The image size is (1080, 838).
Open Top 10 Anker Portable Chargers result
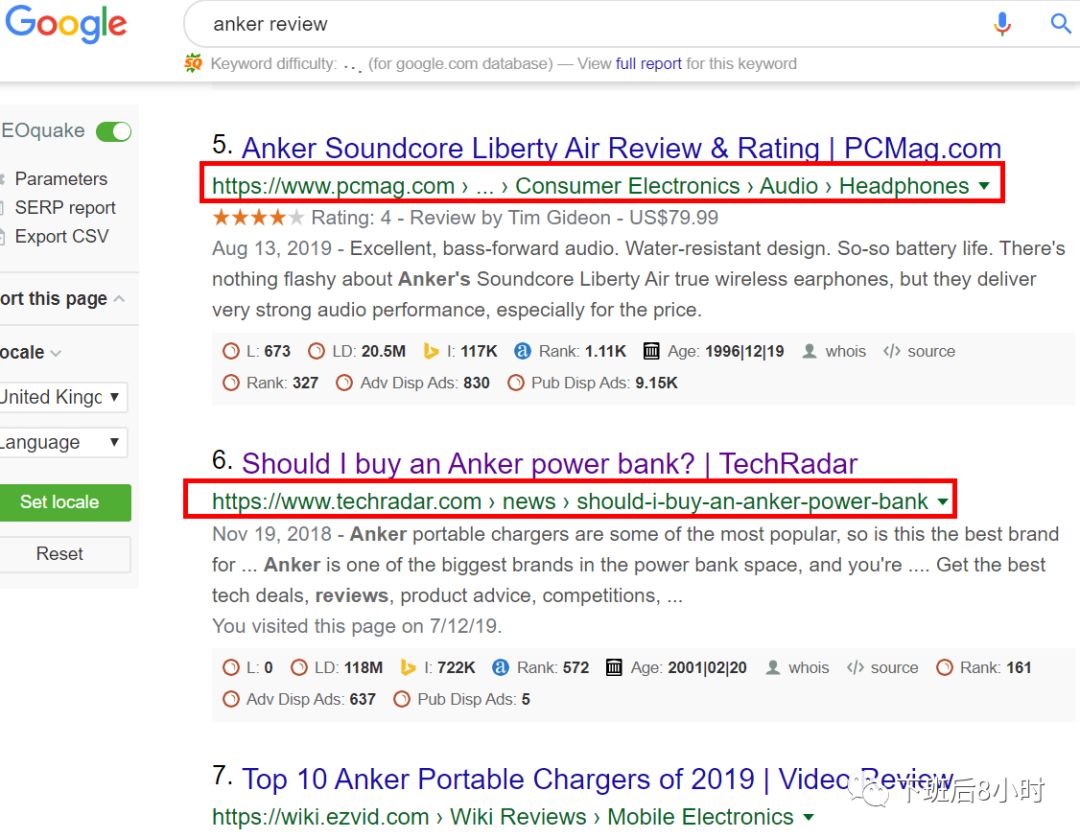597,779
